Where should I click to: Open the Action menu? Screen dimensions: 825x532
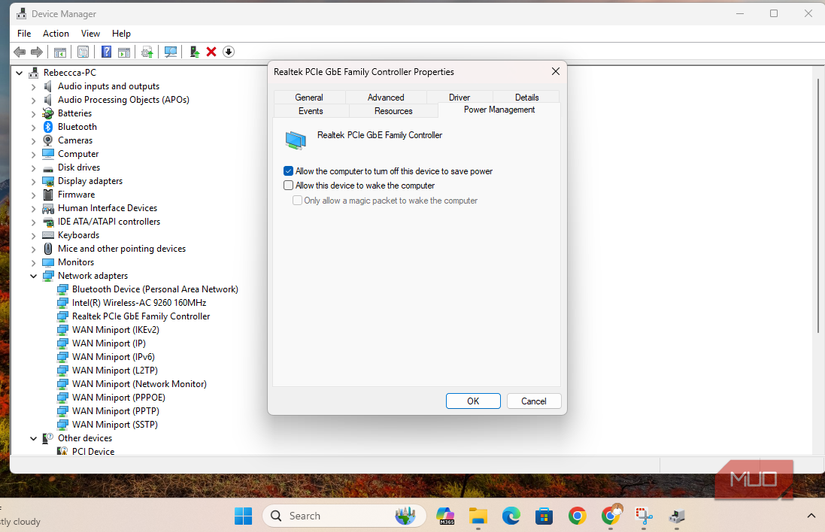click(x=56, y=34)
